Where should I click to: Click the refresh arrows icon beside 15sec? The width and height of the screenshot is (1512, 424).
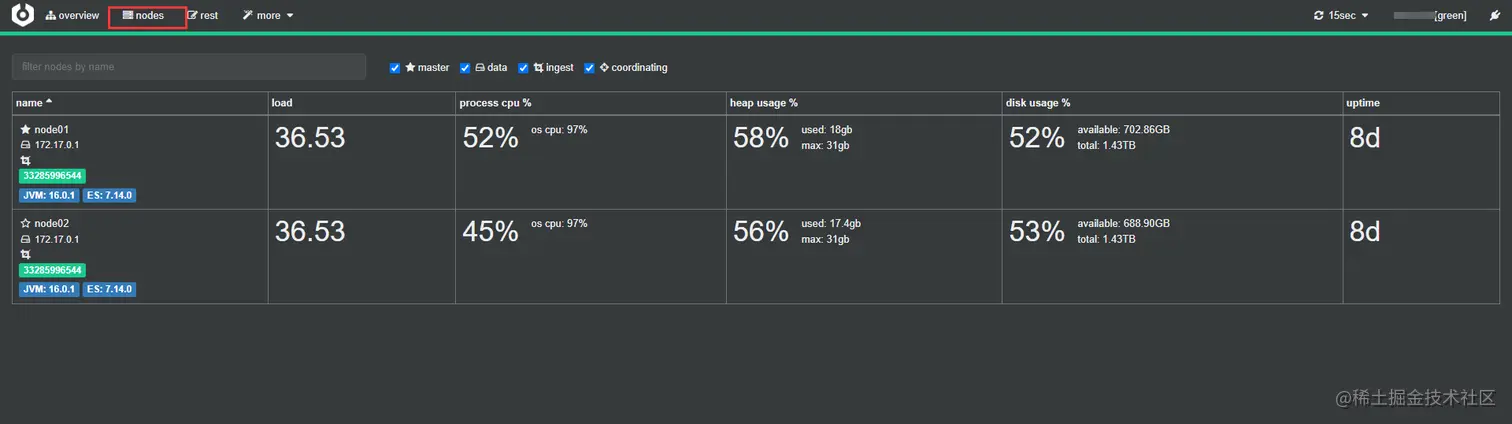point(1319,16)
